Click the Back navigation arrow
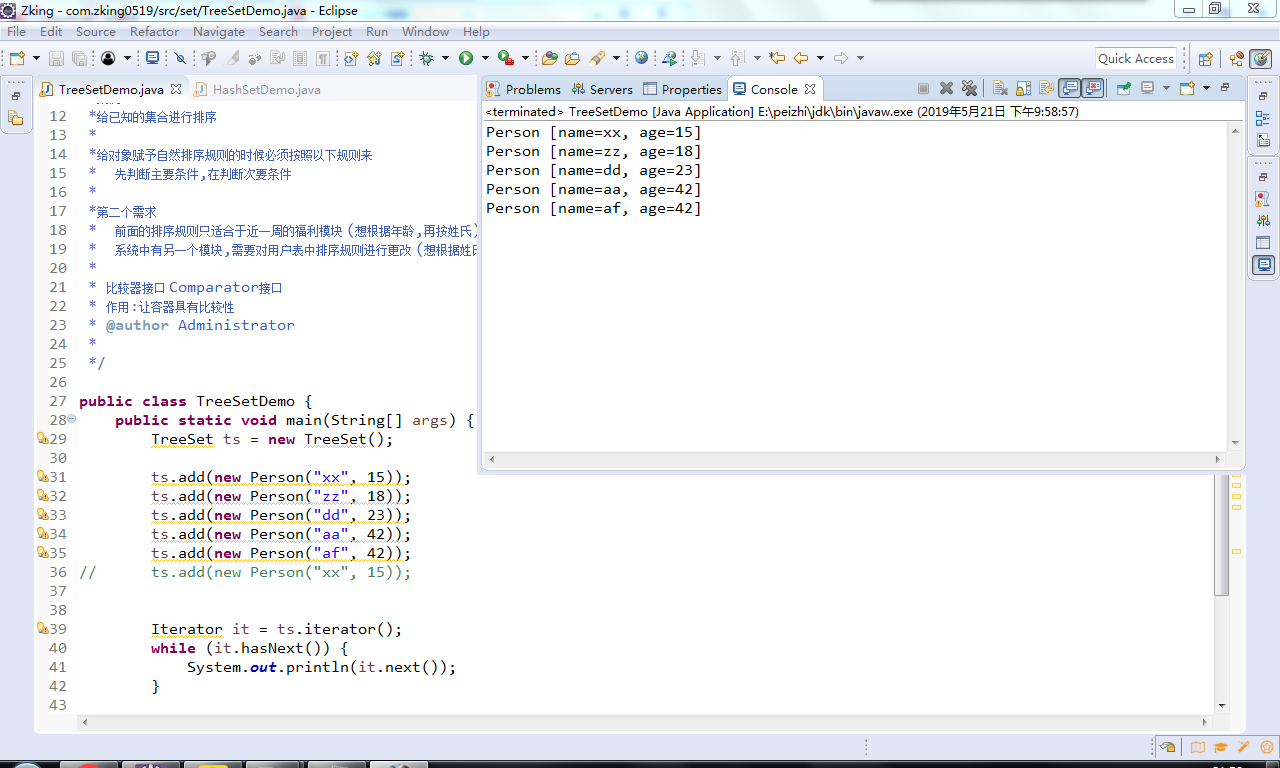The image size is (1280, 768). (x=800, y=58)
